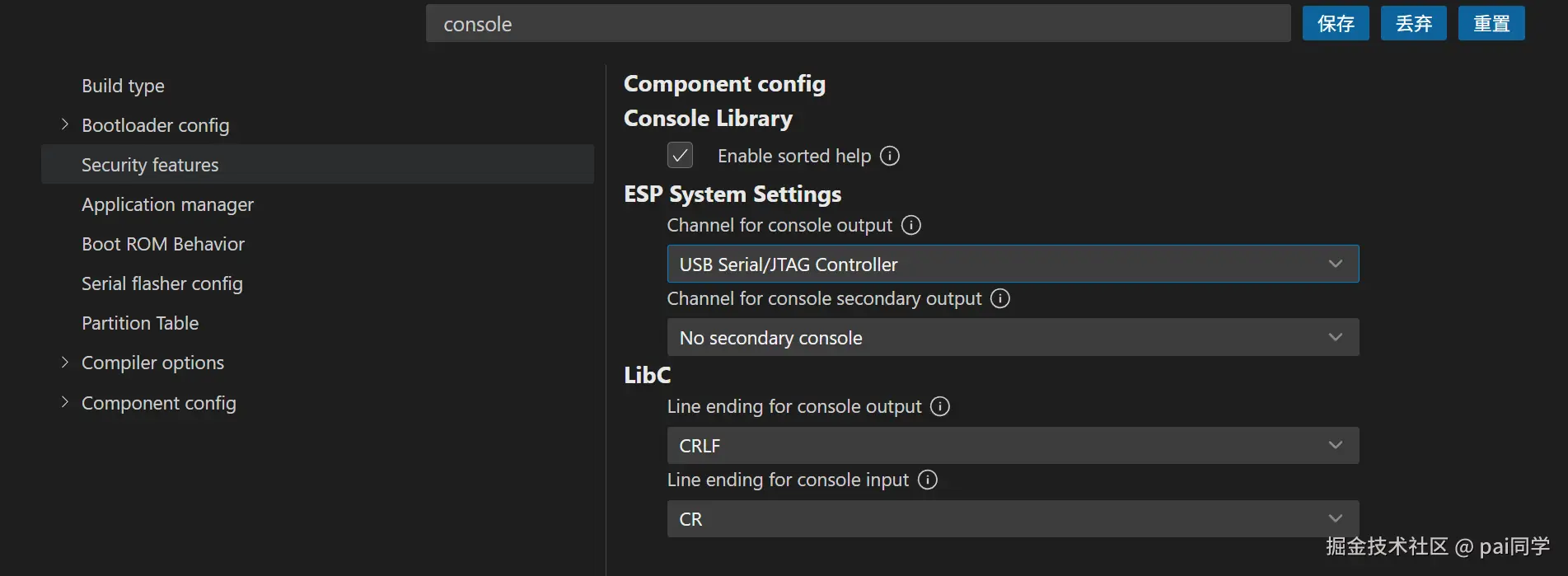Open USB Serial/JTAG Controller dropdown
The height and width of the screenshot is (576, 1568).
coord(1013,265)
